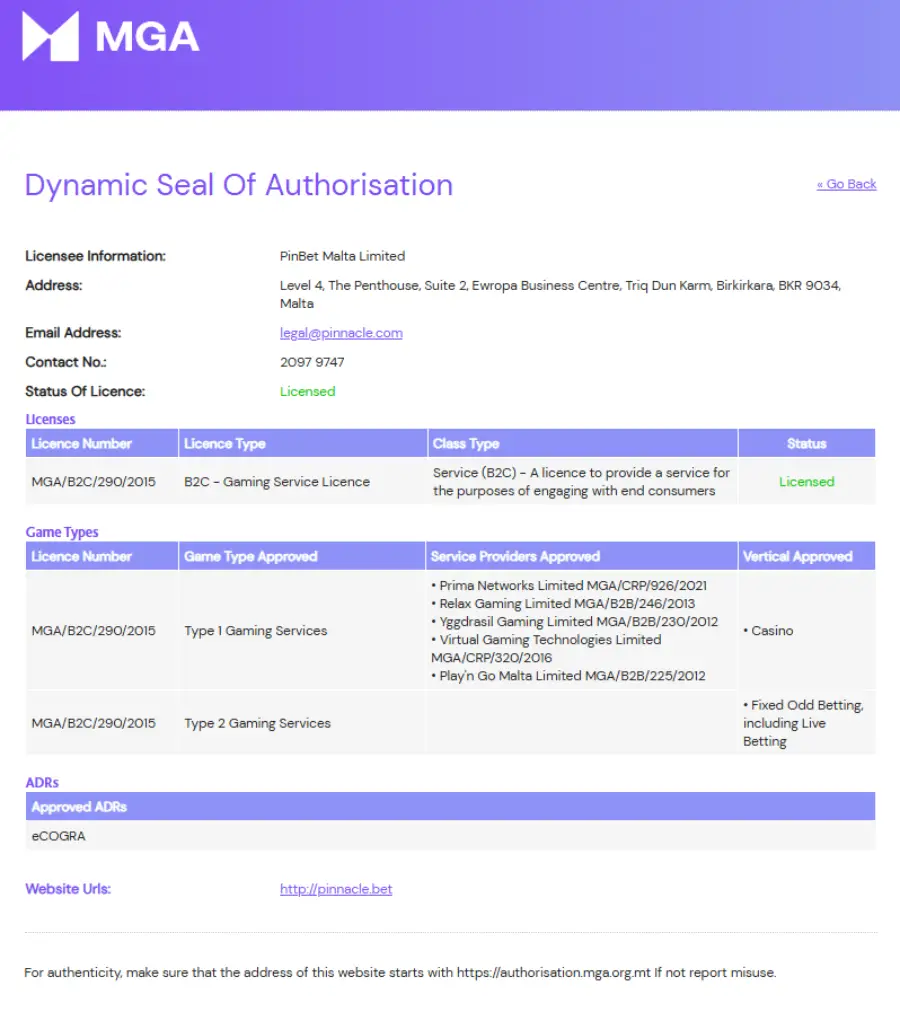The image size is (900, 1012).
Task: Click the Service Providers Approved column header
Action: pos(582,556)
